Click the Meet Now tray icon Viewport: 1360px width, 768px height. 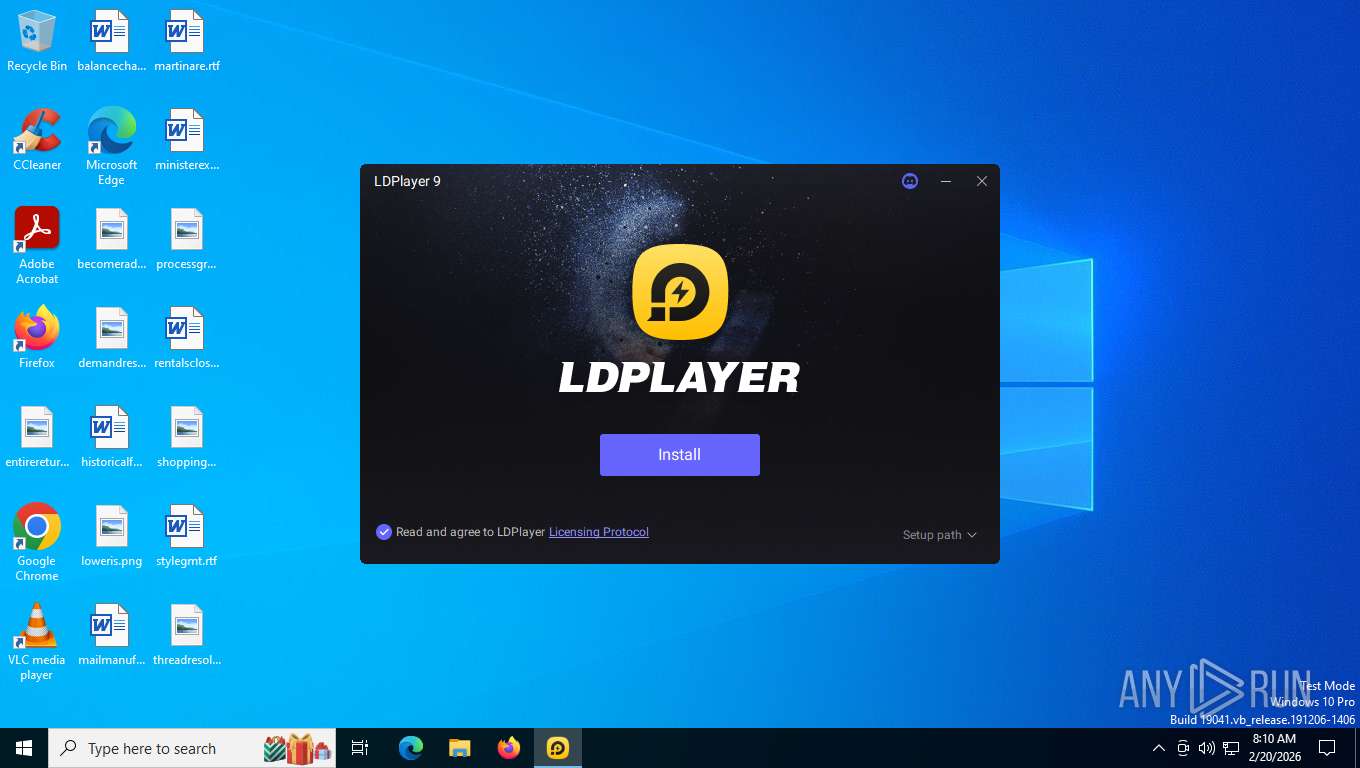point(1183,748)
